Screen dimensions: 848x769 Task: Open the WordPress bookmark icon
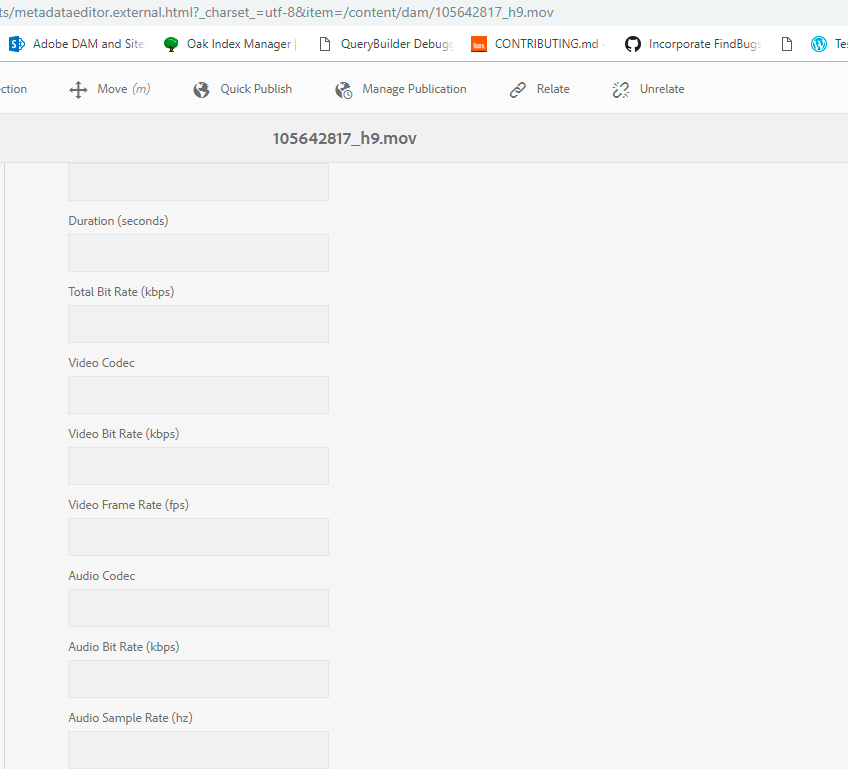(x=819, y=44)
